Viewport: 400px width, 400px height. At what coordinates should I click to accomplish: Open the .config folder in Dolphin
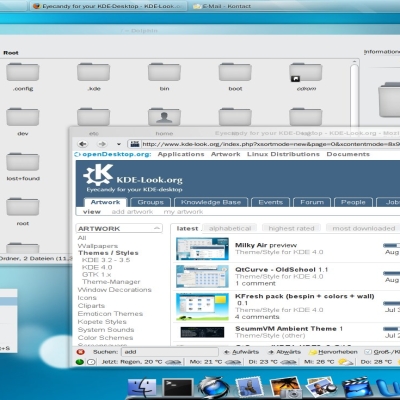[x=23, y=77]
